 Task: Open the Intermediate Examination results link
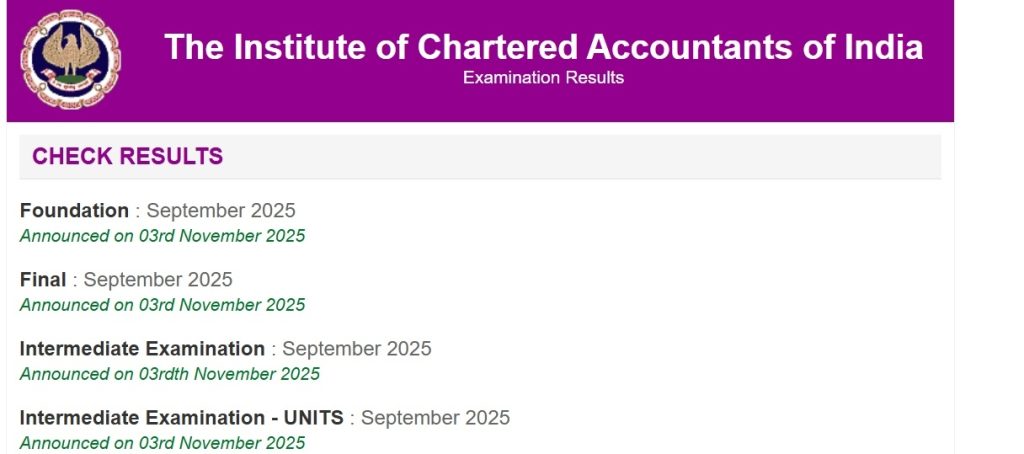pyautogui.click(x=142, y=349)
